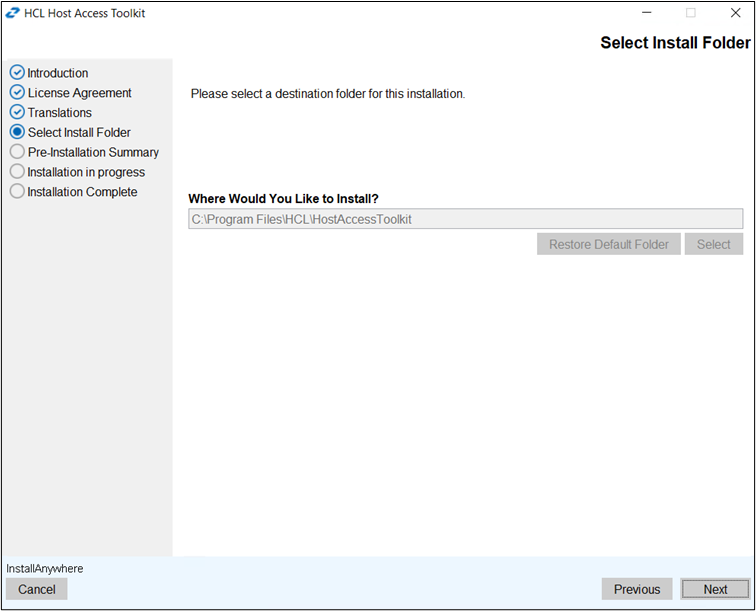Click the Select Install Folder sidebar step text
The width and height of the screenshot is (756, 611).
(79, 132)
